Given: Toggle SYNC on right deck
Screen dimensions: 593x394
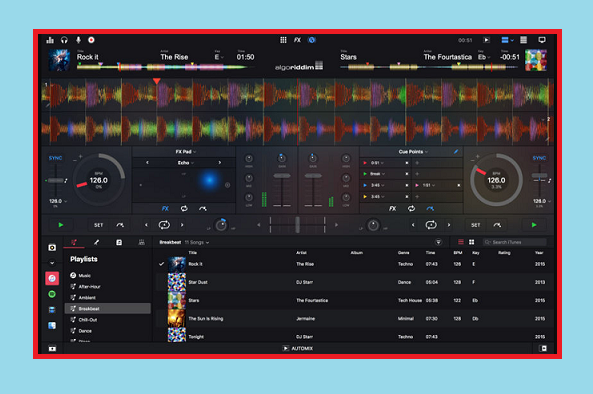Looking at the screenshot, I should 539,158.
